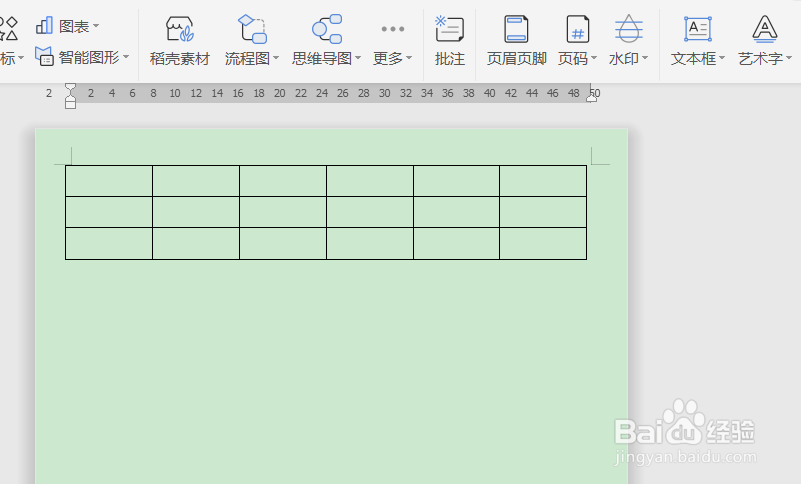The width and height of the screenshot is (801, 484).
Task: Click the 智能图形 smart graphics icon
Action: click(x=44, y=56)
